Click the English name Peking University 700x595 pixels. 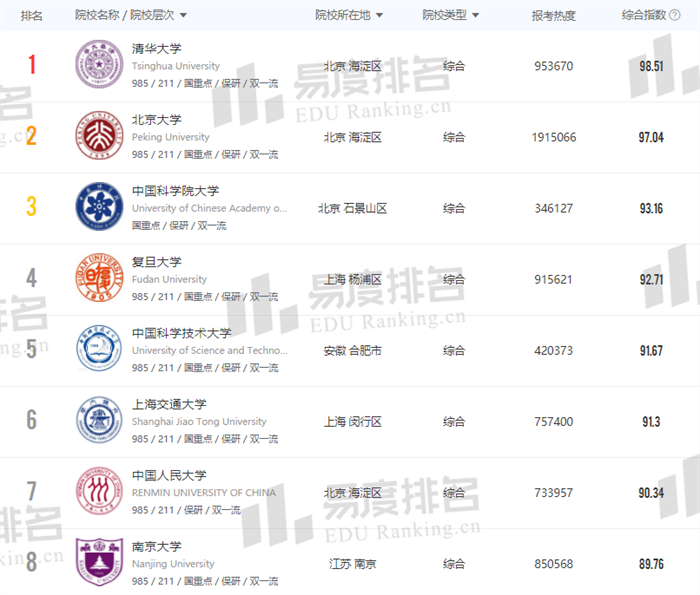(x=171, y=137)
